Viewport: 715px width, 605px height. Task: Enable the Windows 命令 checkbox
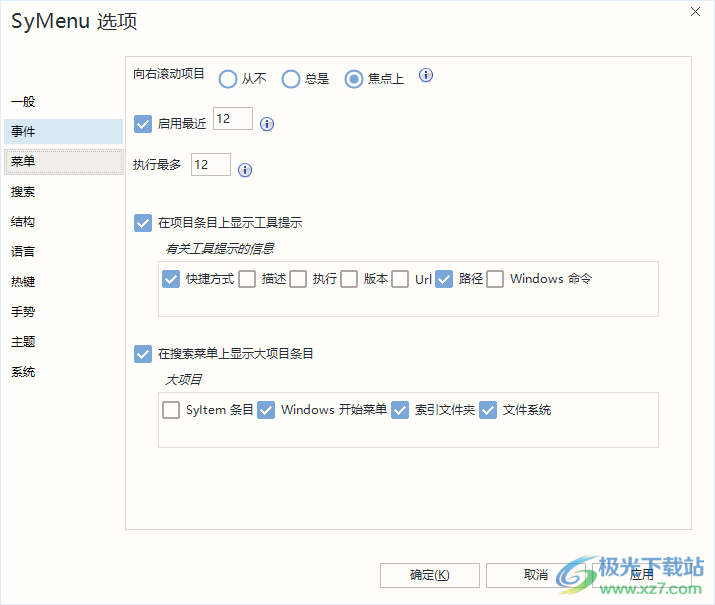click(495, 279)
